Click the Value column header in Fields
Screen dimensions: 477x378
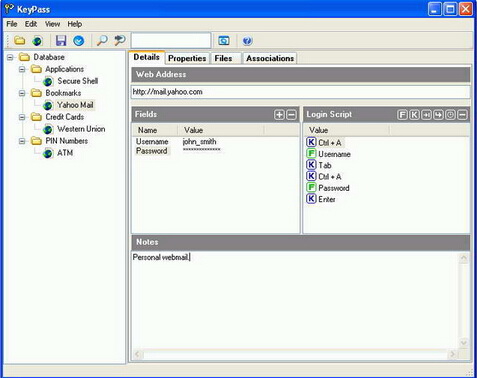click(222, 130)
